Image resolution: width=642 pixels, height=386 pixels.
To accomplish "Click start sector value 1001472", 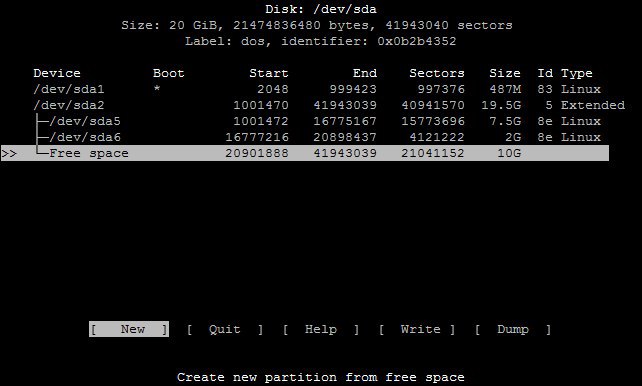I will click(x=261, y=121).
